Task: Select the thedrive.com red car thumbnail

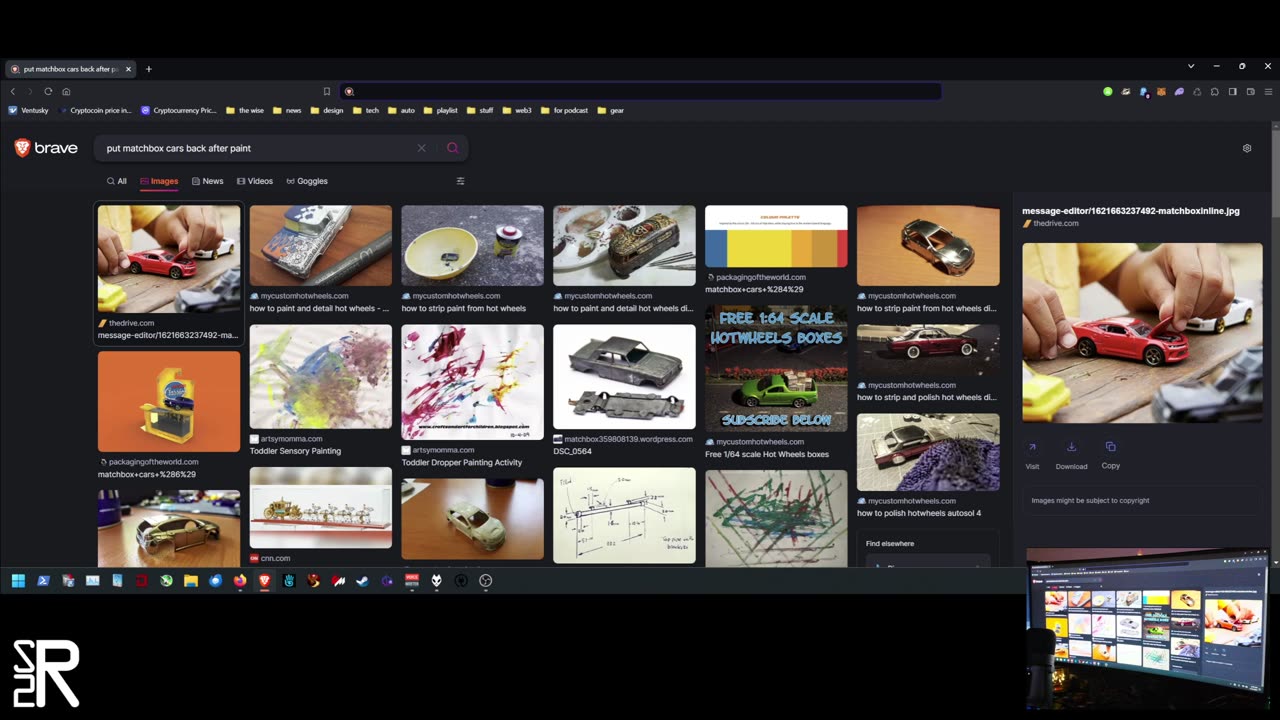Action: 169,259
